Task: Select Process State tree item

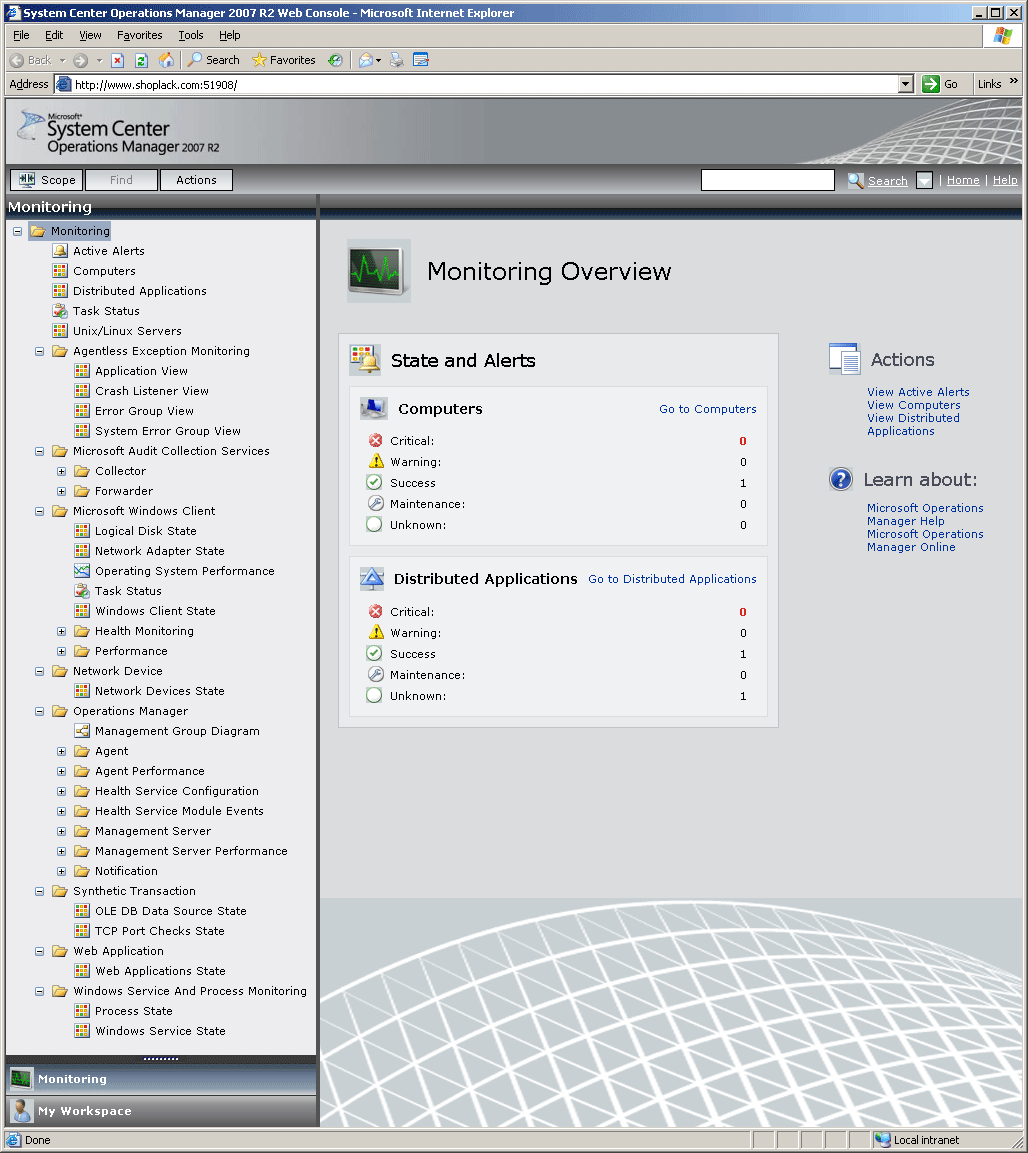Action: 133,1011
